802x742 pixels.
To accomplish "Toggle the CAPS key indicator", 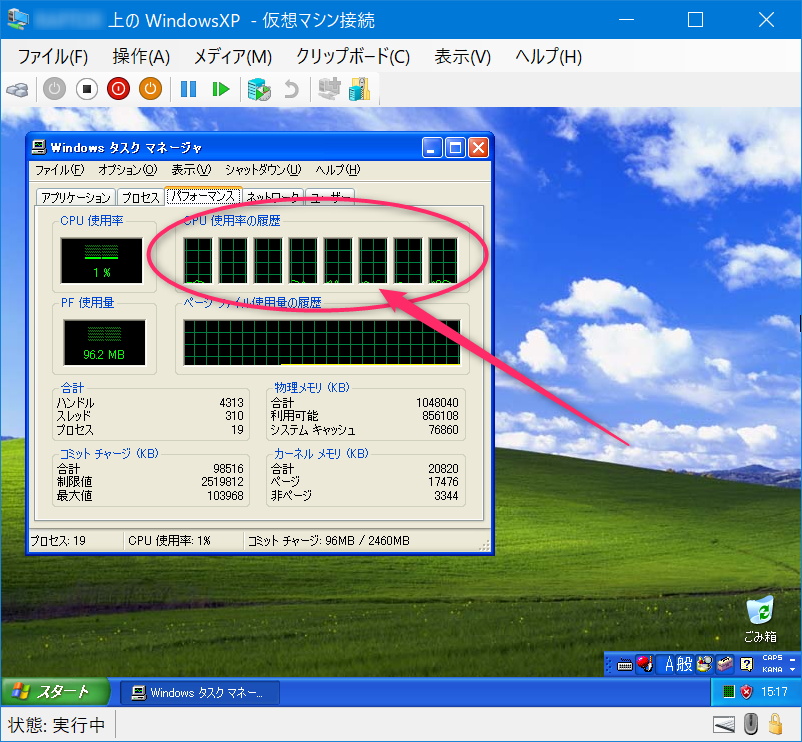I will tap(772, 658).
